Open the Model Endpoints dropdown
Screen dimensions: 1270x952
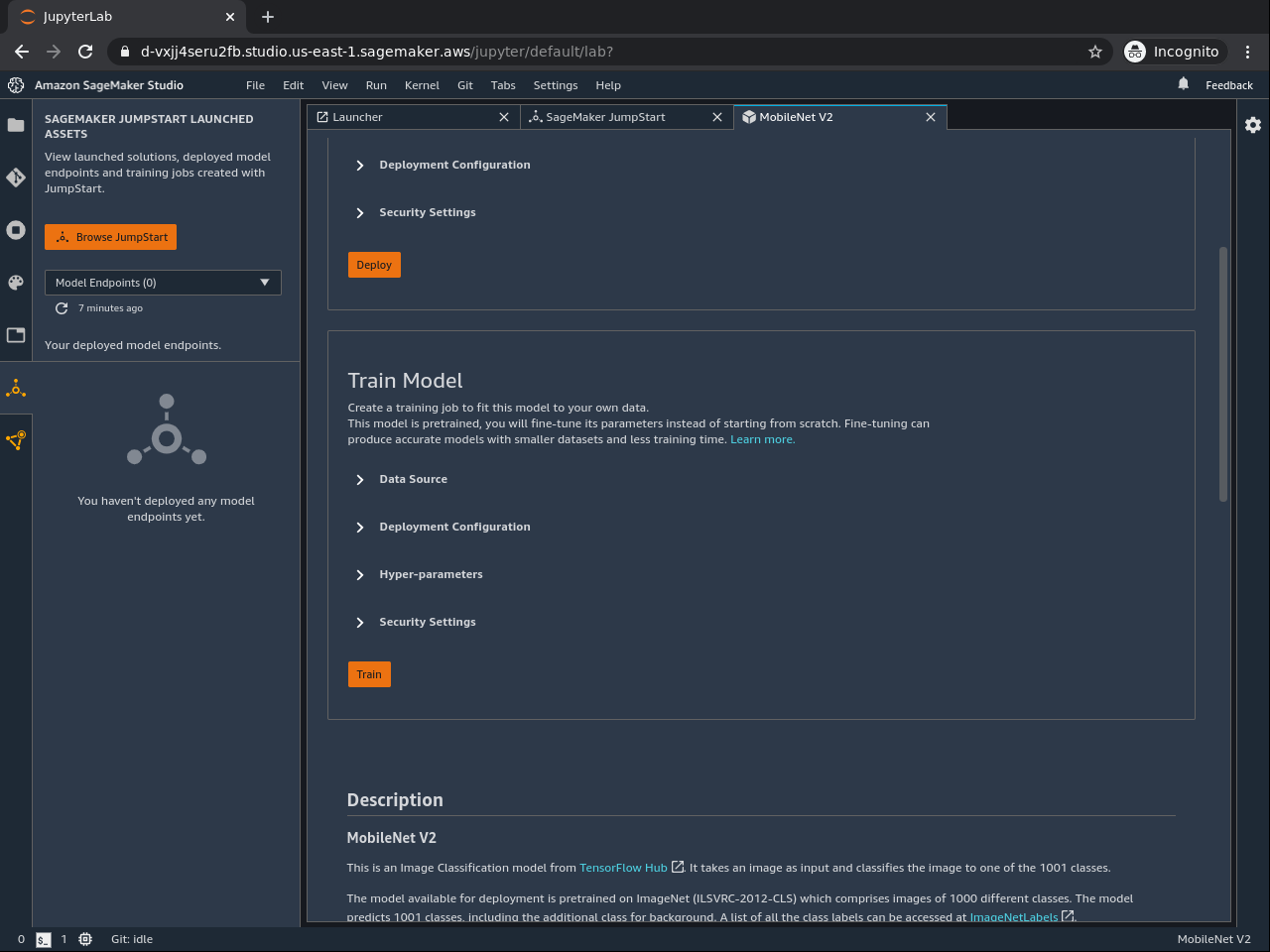click(x=163, y=283)
